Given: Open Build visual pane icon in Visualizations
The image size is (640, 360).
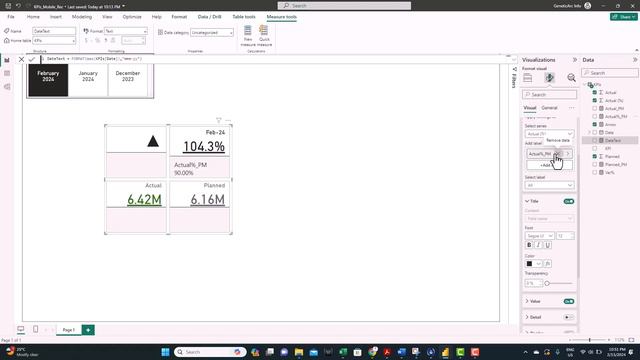Looking at the screenshot, I should point(528,78).
